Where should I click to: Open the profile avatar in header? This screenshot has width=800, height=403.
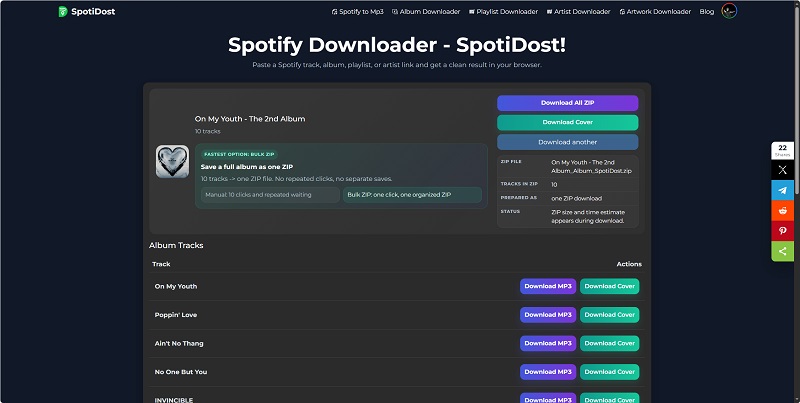point(729,11)
